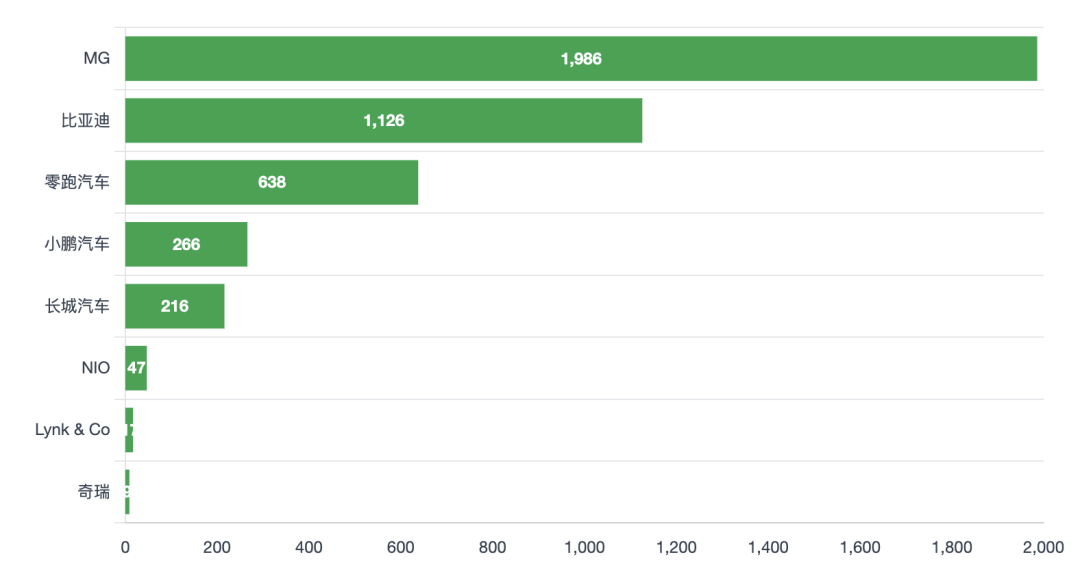1080x570 pixels.
Task: Click the small Lynk & Co bar
Action: point(129,430)
